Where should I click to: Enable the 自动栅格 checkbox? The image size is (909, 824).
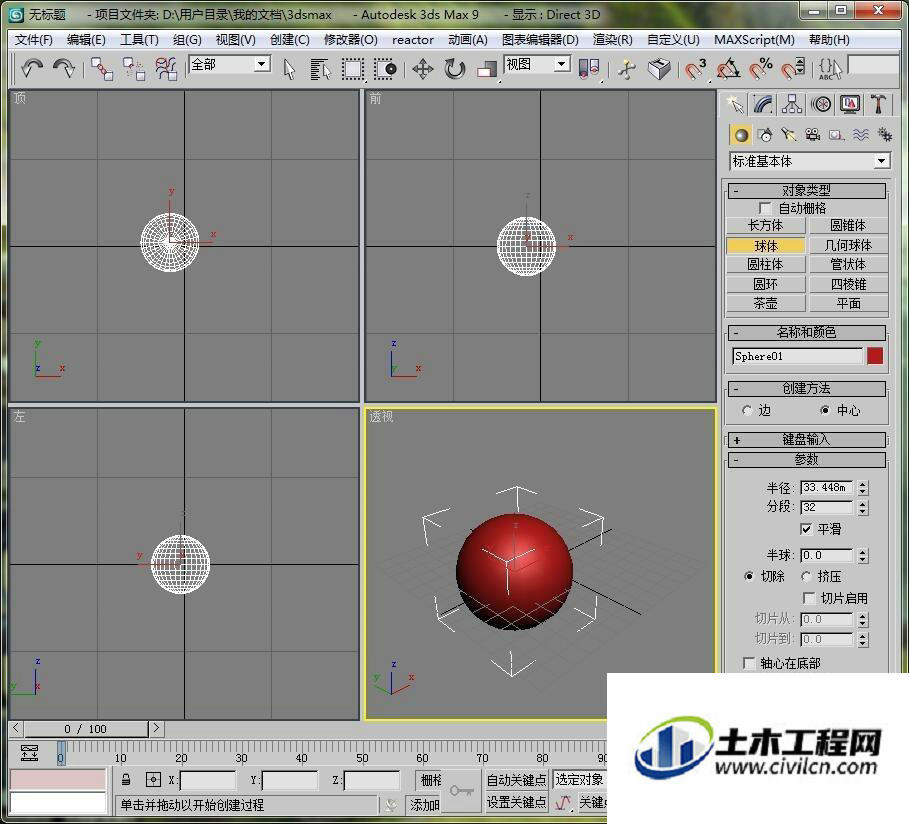[765, 208]
